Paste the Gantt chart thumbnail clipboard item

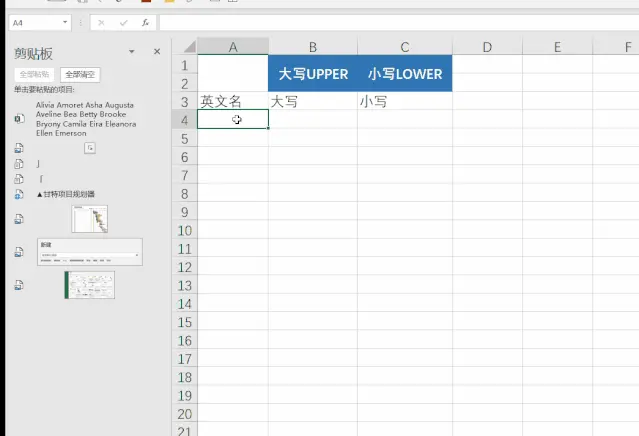pyautogui.click(x=90, y=219)
